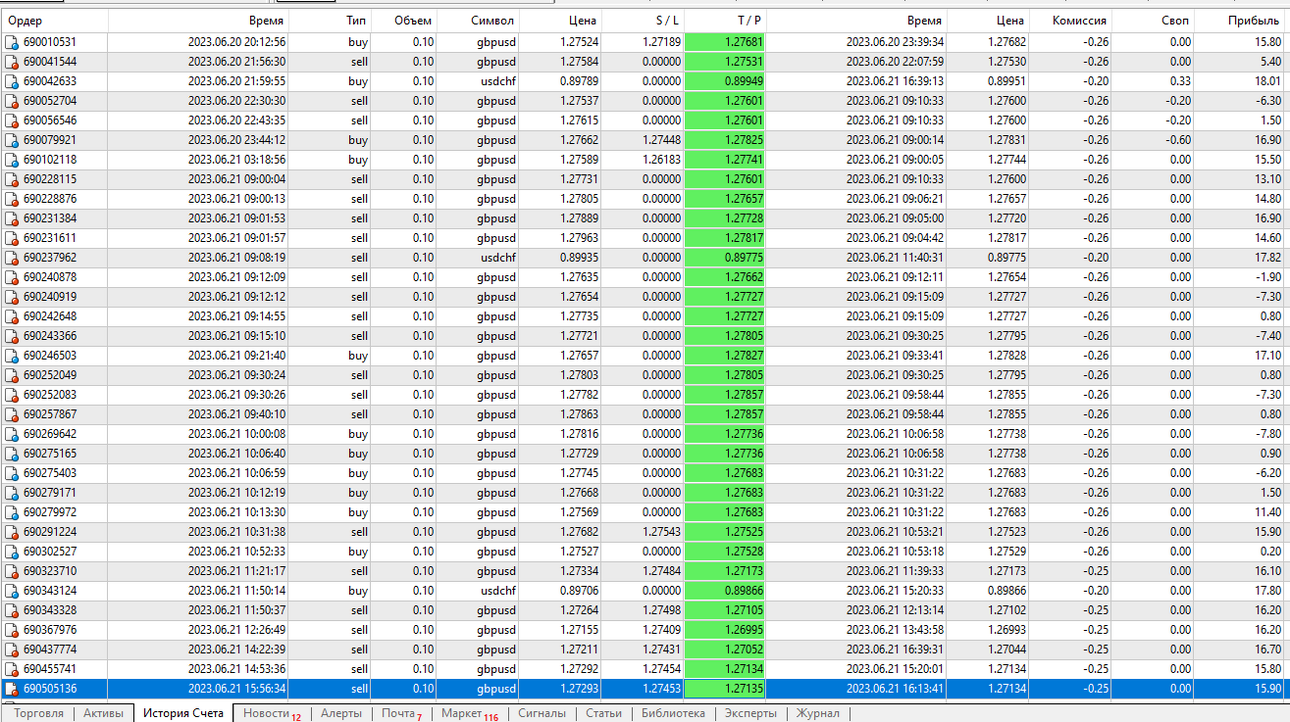The height and width of the screenshot is (722, 1290).
Task: Click the order icon for 690042633
Action: point(12,81)
